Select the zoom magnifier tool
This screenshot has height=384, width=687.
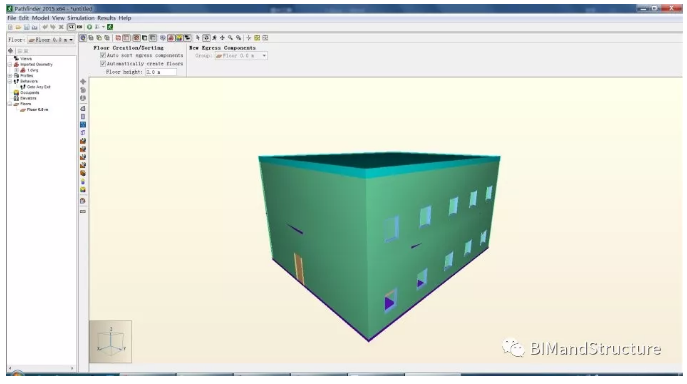(x=230, y=38)
